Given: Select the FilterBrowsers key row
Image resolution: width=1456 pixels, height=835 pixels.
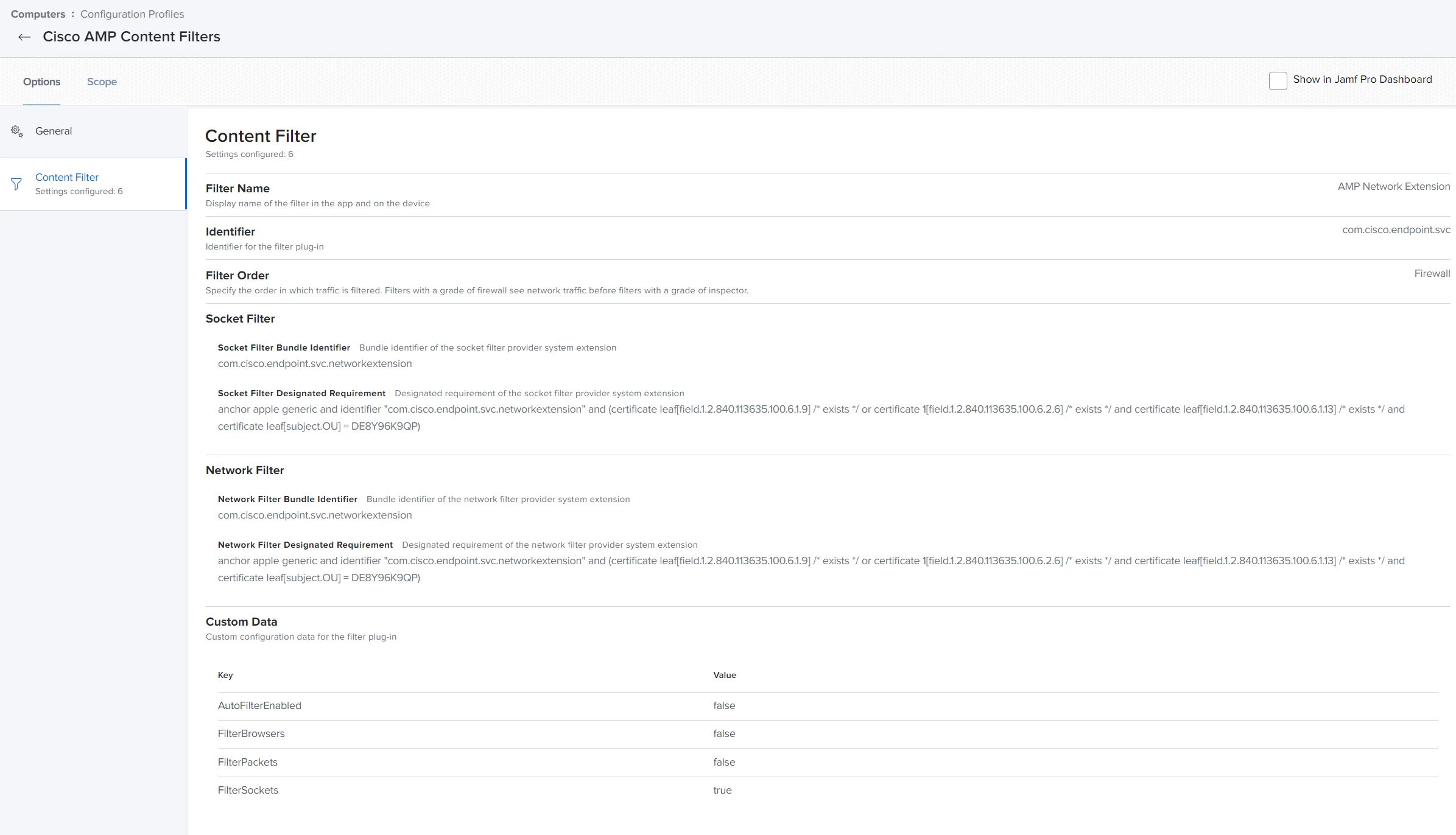Looking at the screenshot, I should tap(828, 734).
